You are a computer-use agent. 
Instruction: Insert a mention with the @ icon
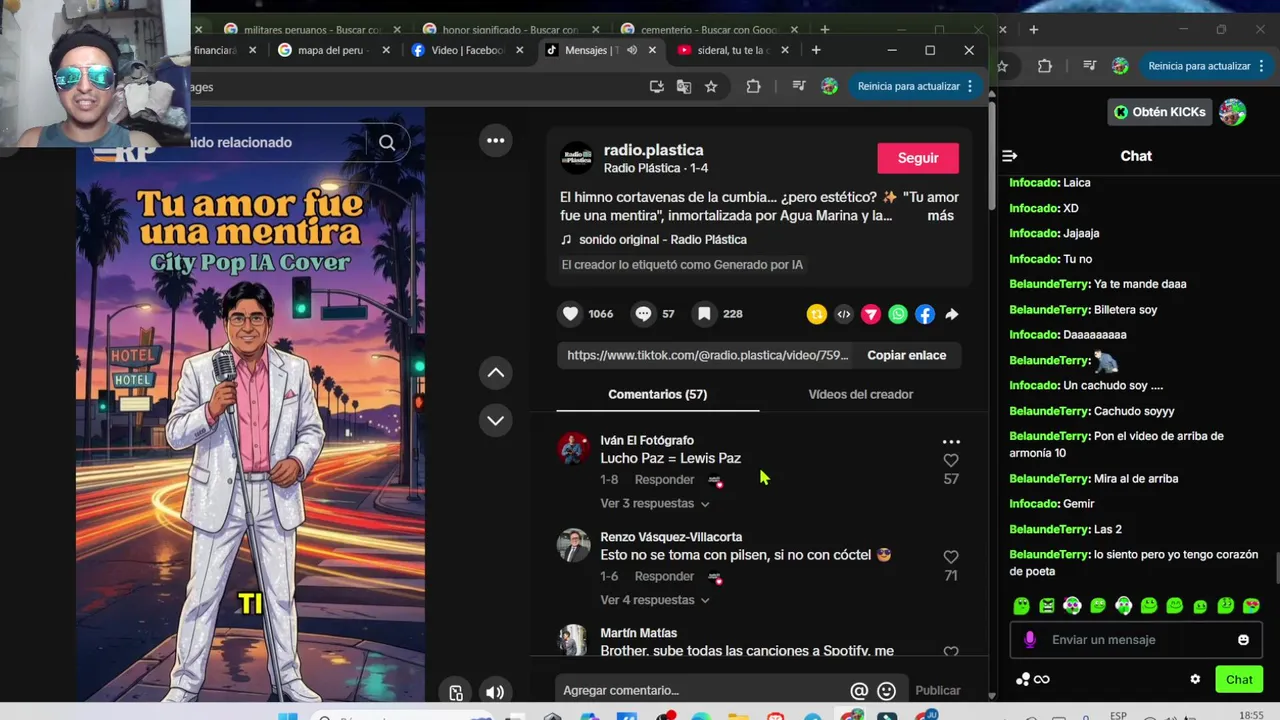[859, 690]
